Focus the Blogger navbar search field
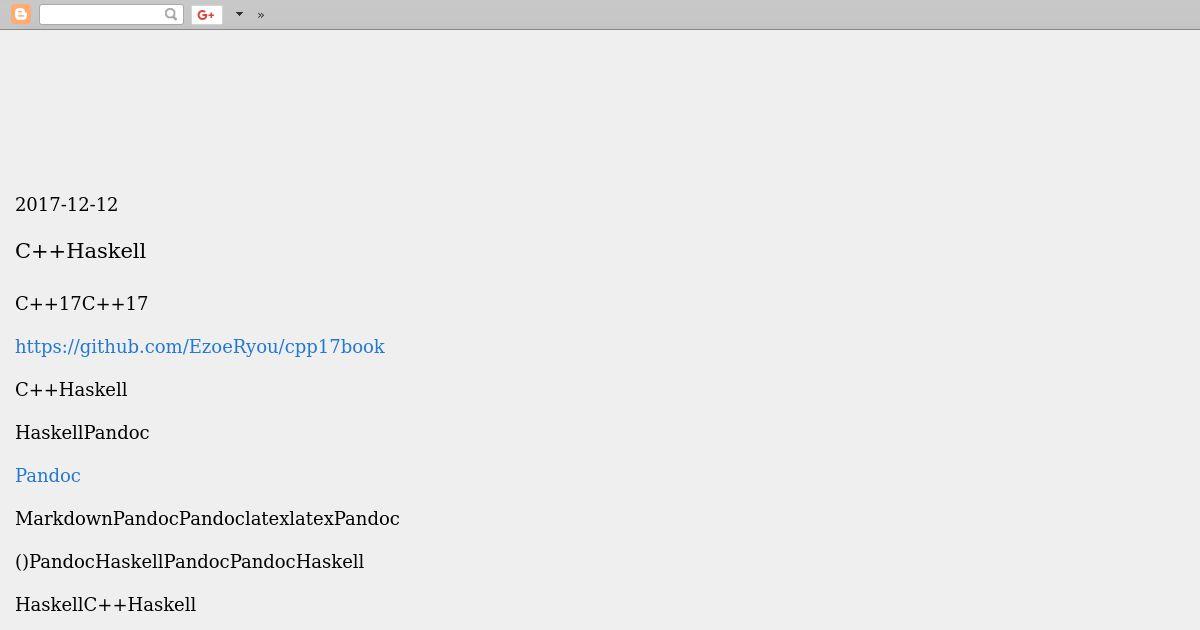 (111, 14)
